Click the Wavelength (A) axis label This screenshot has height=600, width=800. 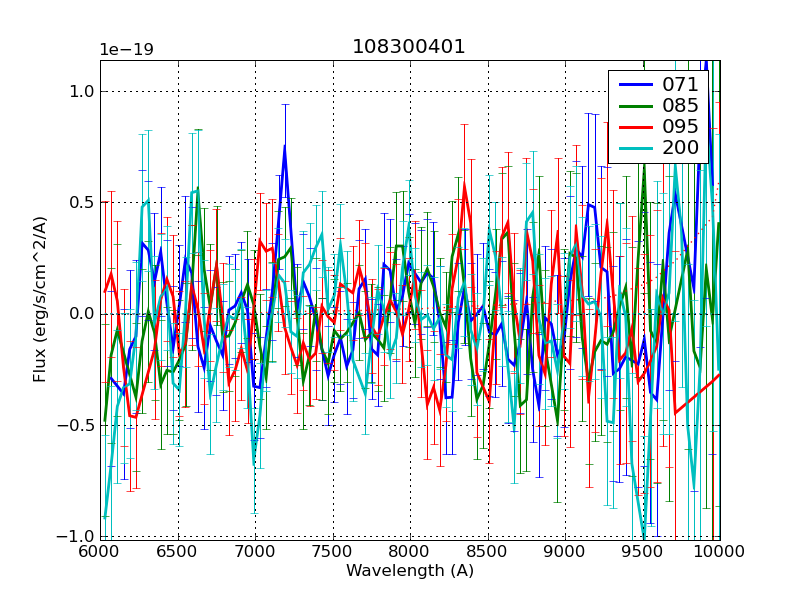click(409, 571)
